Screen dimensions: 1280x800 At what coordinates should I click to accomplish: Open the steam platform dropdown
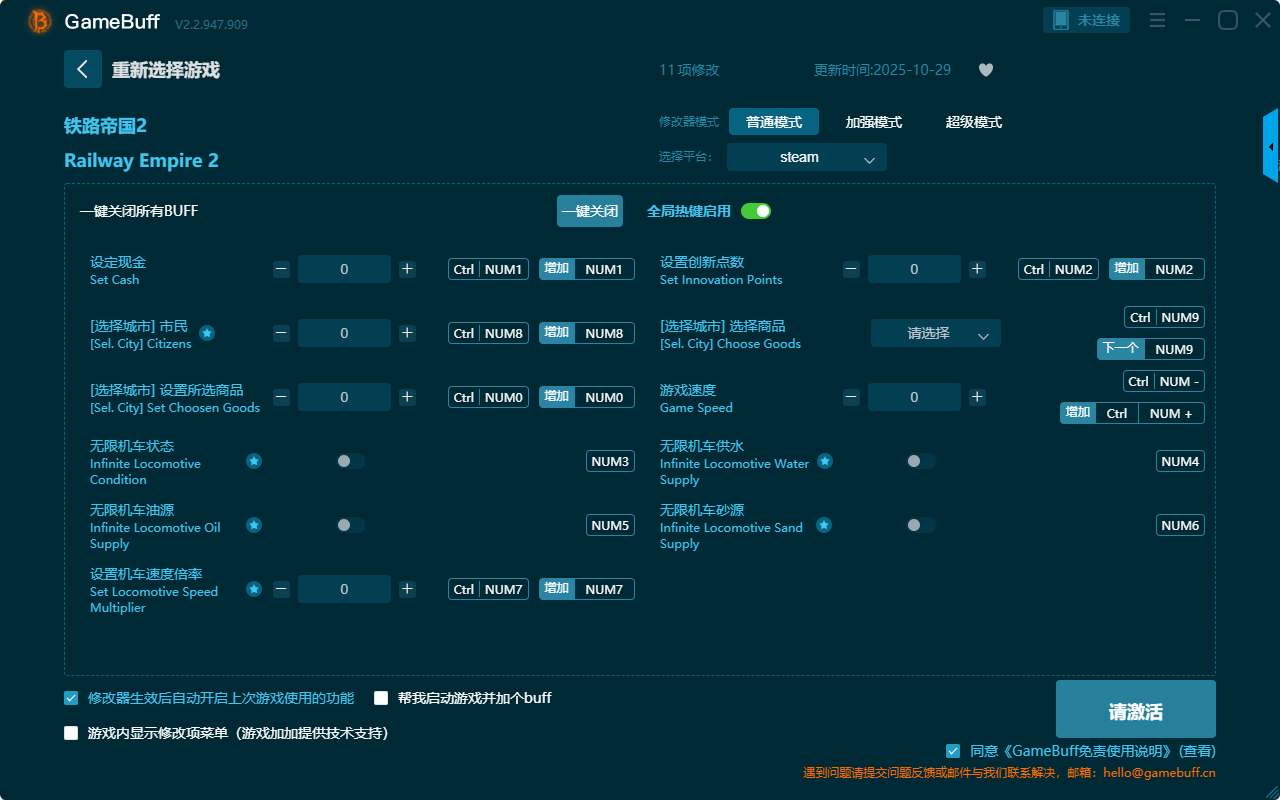[806, 157]
